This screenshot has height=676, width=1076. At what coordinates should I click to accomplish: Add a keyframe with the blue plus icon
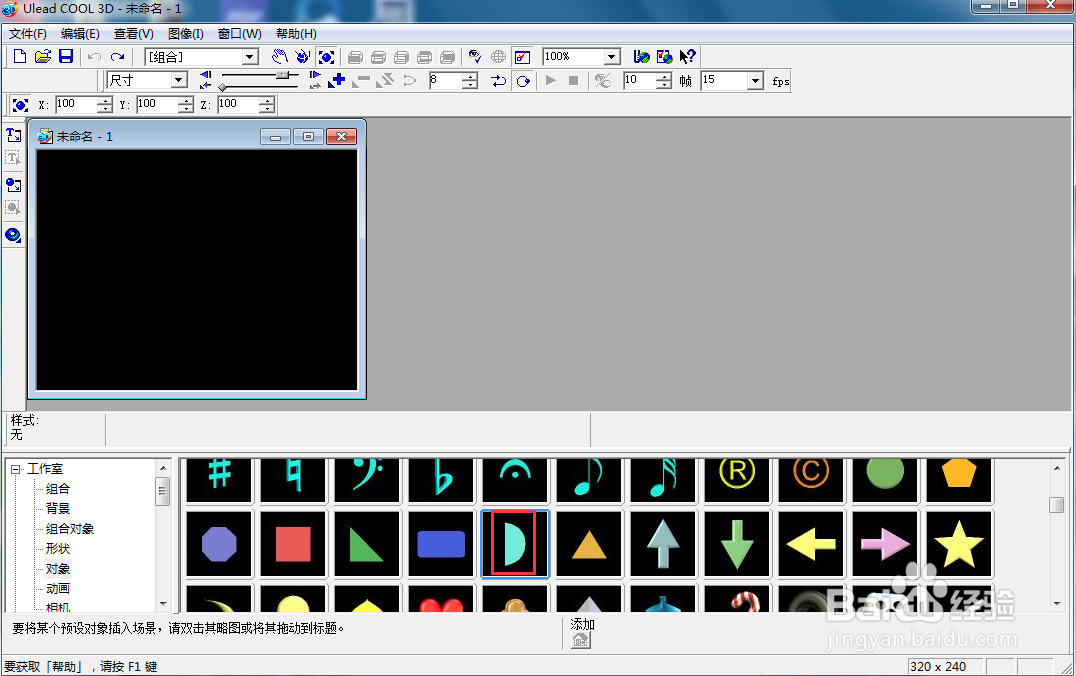[337, 81]
